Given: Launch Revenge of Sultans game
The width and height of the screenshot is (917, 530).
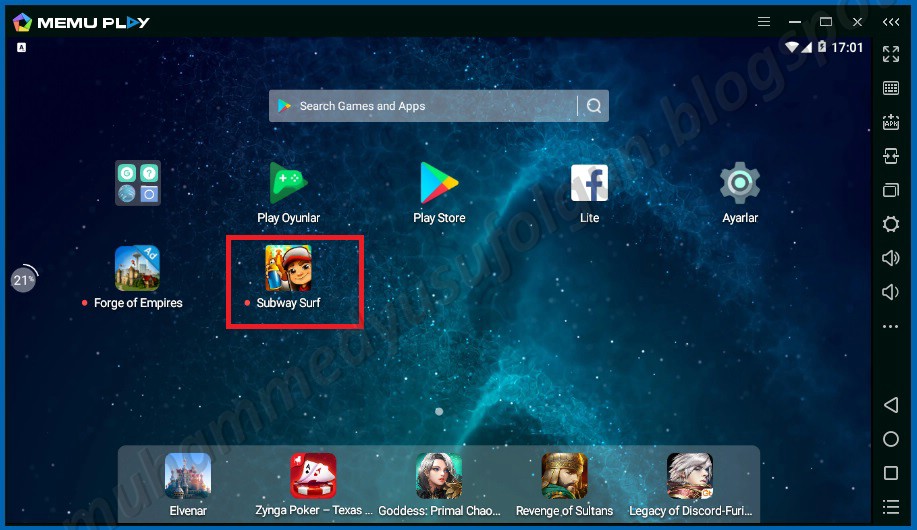Looking at the screenshot, I should coord(564,476).
